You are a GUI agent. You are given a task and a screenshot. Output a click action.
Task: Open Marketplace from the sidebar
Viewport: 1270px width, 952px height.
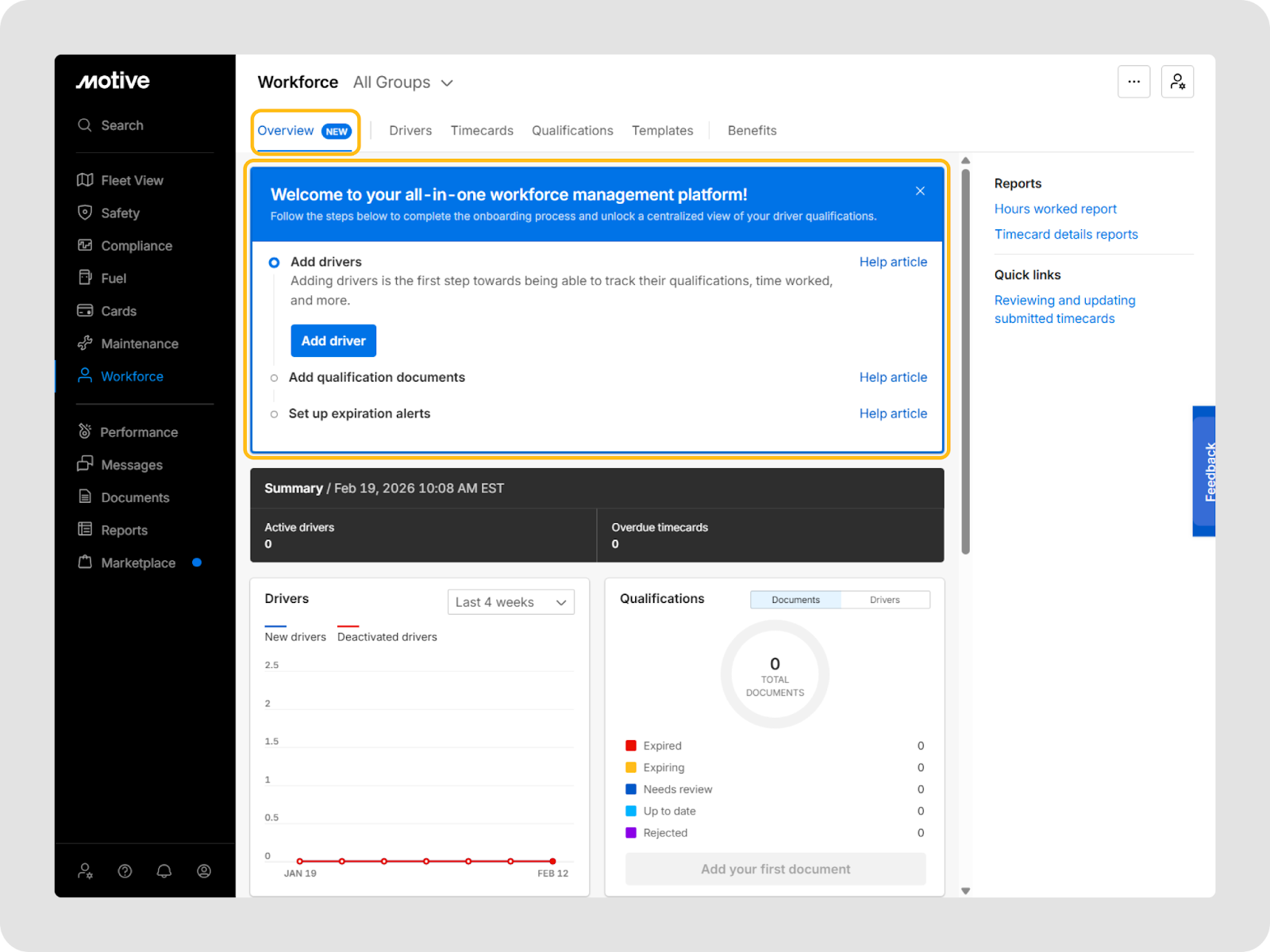tap(137, 562)
